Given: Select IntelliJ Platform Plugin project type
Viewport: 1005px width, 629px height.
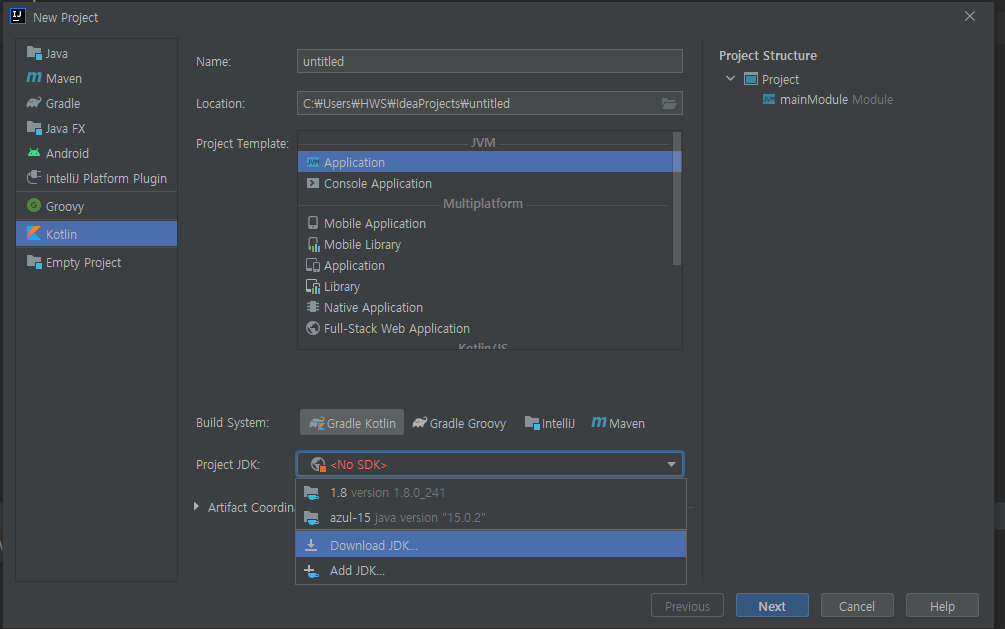Looking at the screenshot, I should [x=96, y=178].
